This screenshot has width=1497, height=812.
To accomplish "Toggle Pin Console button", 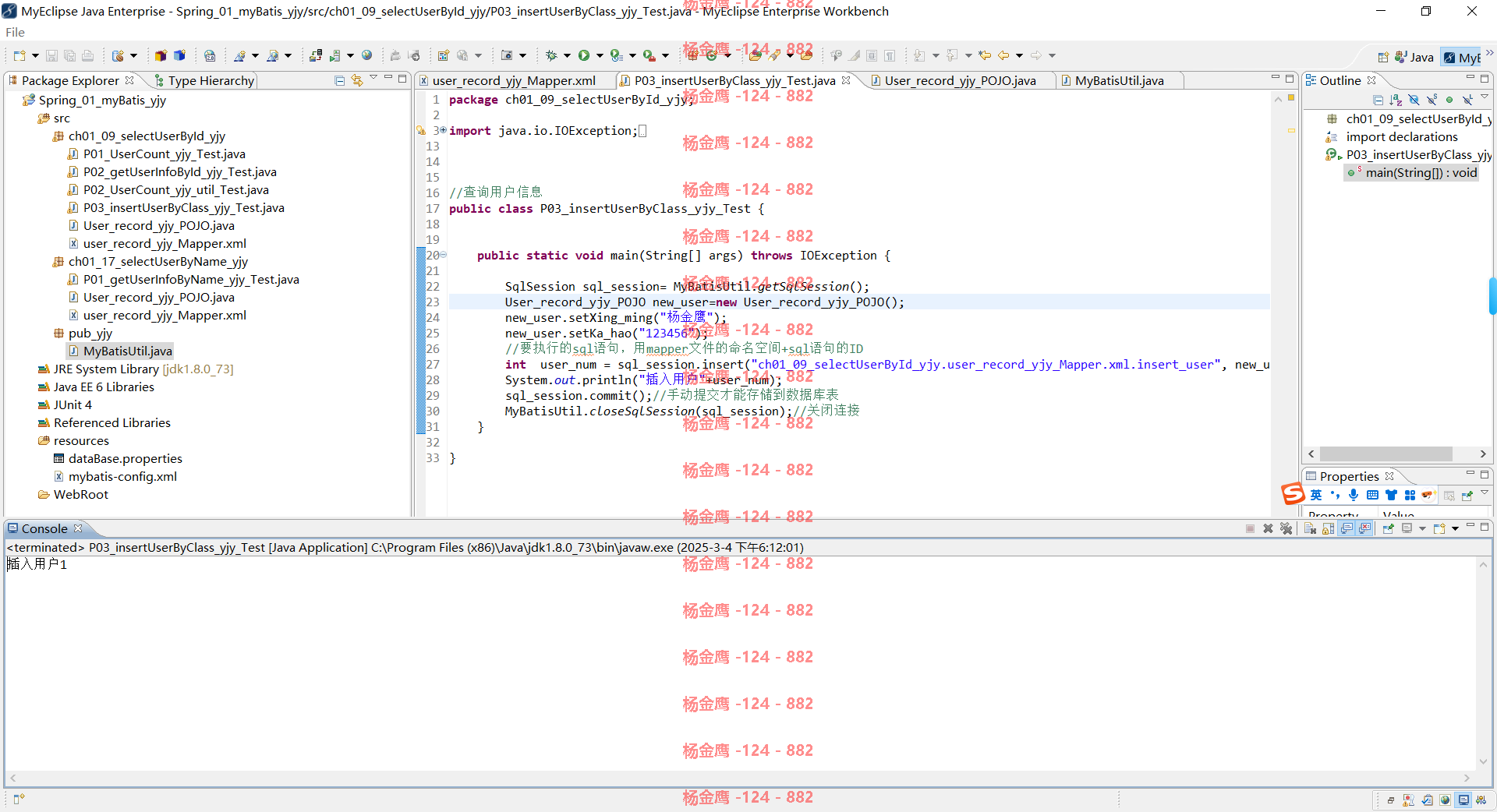I will click(x=1389, y=528).
